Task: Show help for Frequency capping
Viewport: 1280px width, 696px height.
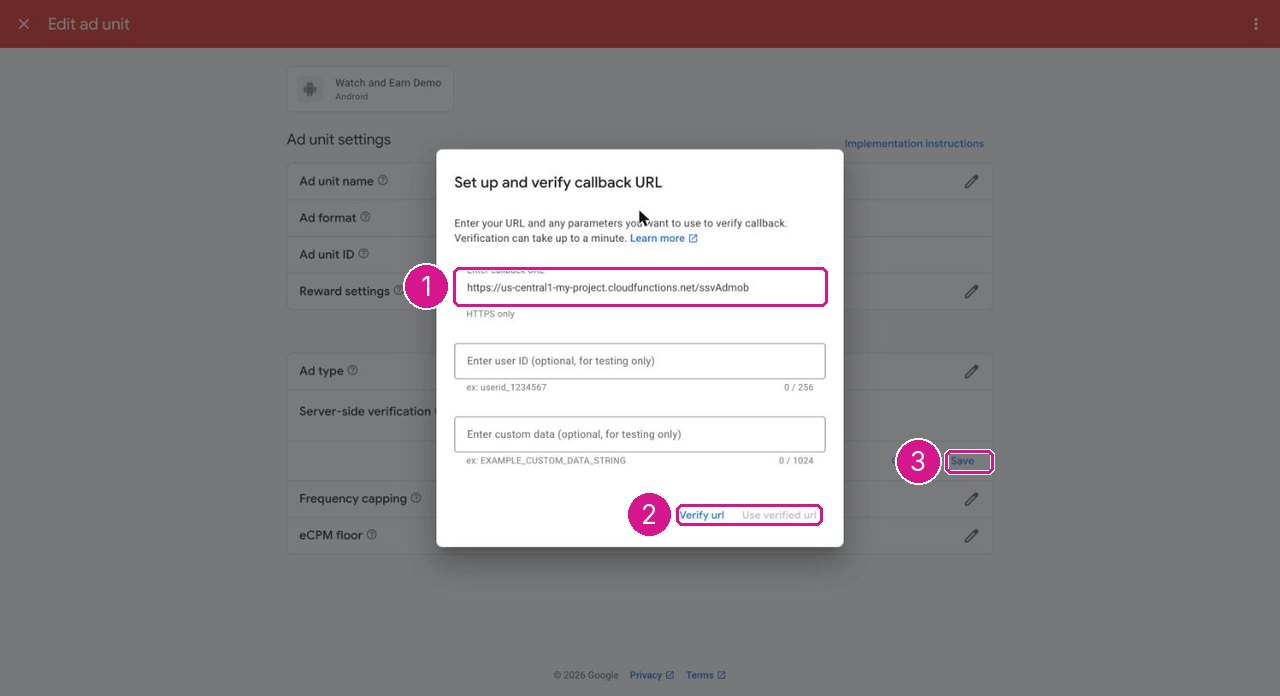Action: [416, 498]
